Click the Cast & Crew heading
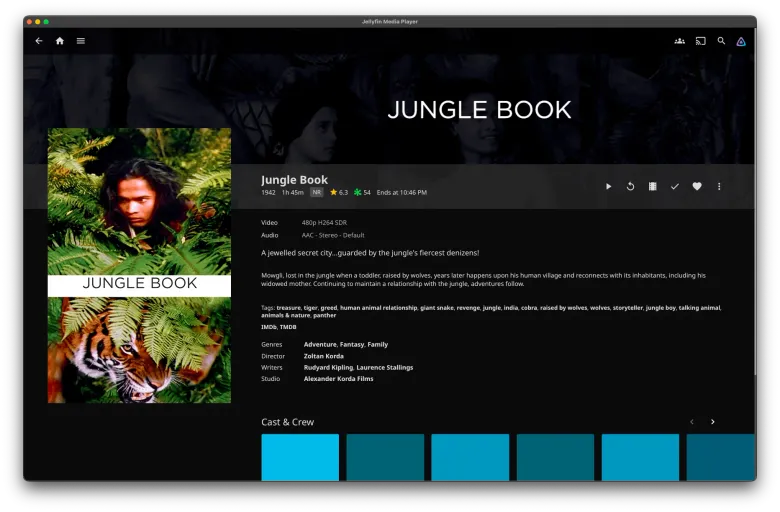This screenshot has width=780, height=512. point(288,422)
